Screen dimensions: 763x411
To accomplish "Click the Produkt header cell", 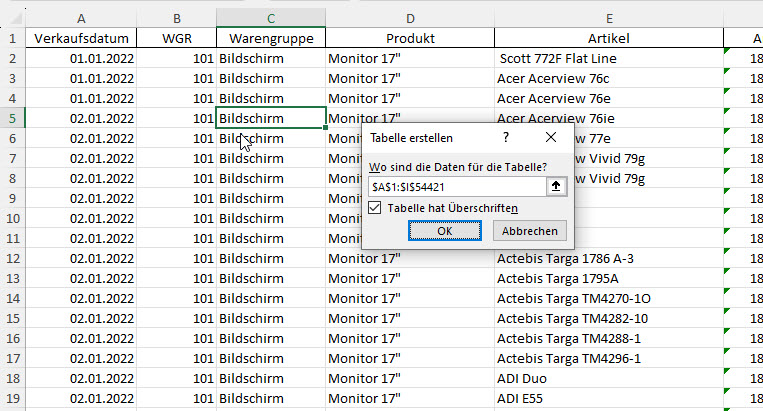I will pos(409,38).
